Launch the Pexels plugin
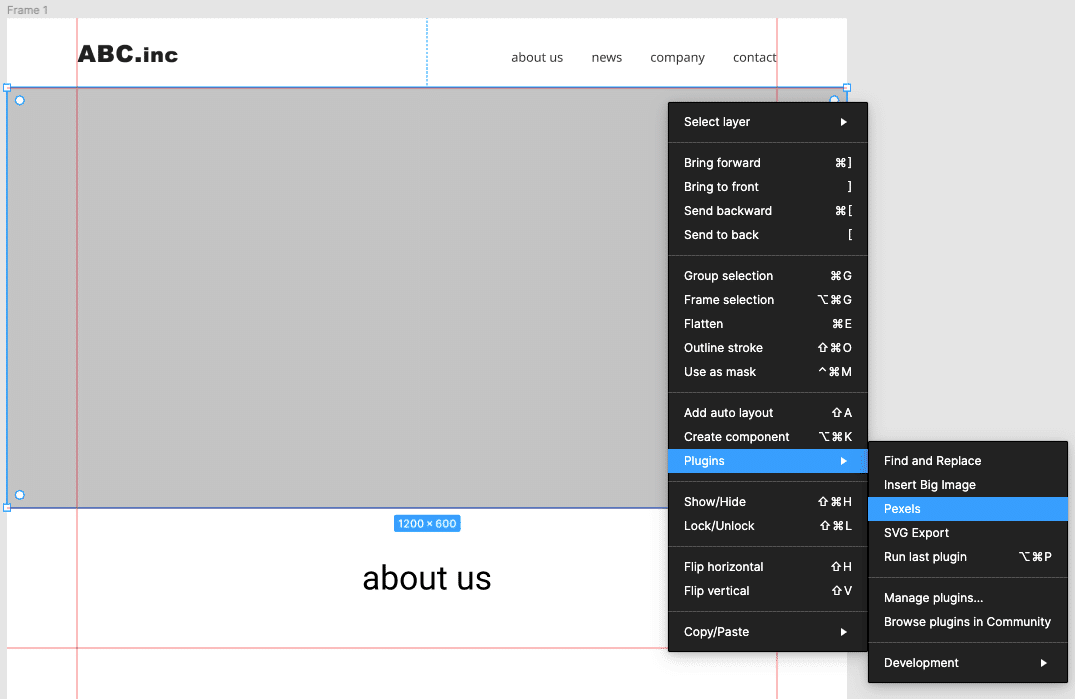 click(x=968, y=508)
